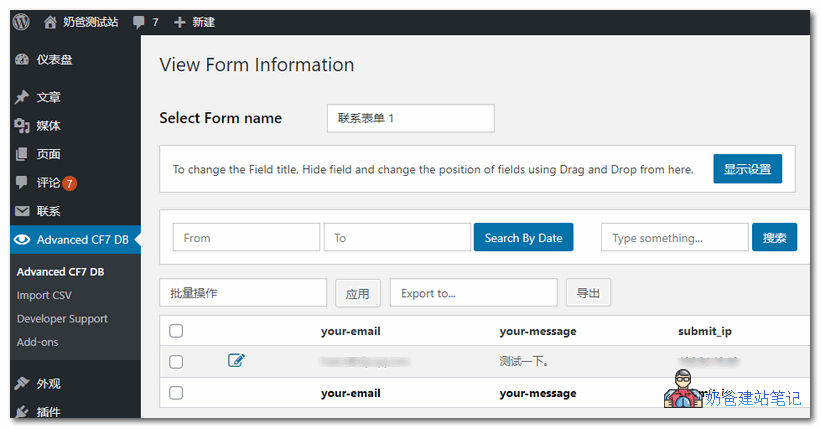Open Add-ons submenu link
Image resolution: width=821 pixels, height=429 pixels.
pyautogui.click(x=37, y=342)
